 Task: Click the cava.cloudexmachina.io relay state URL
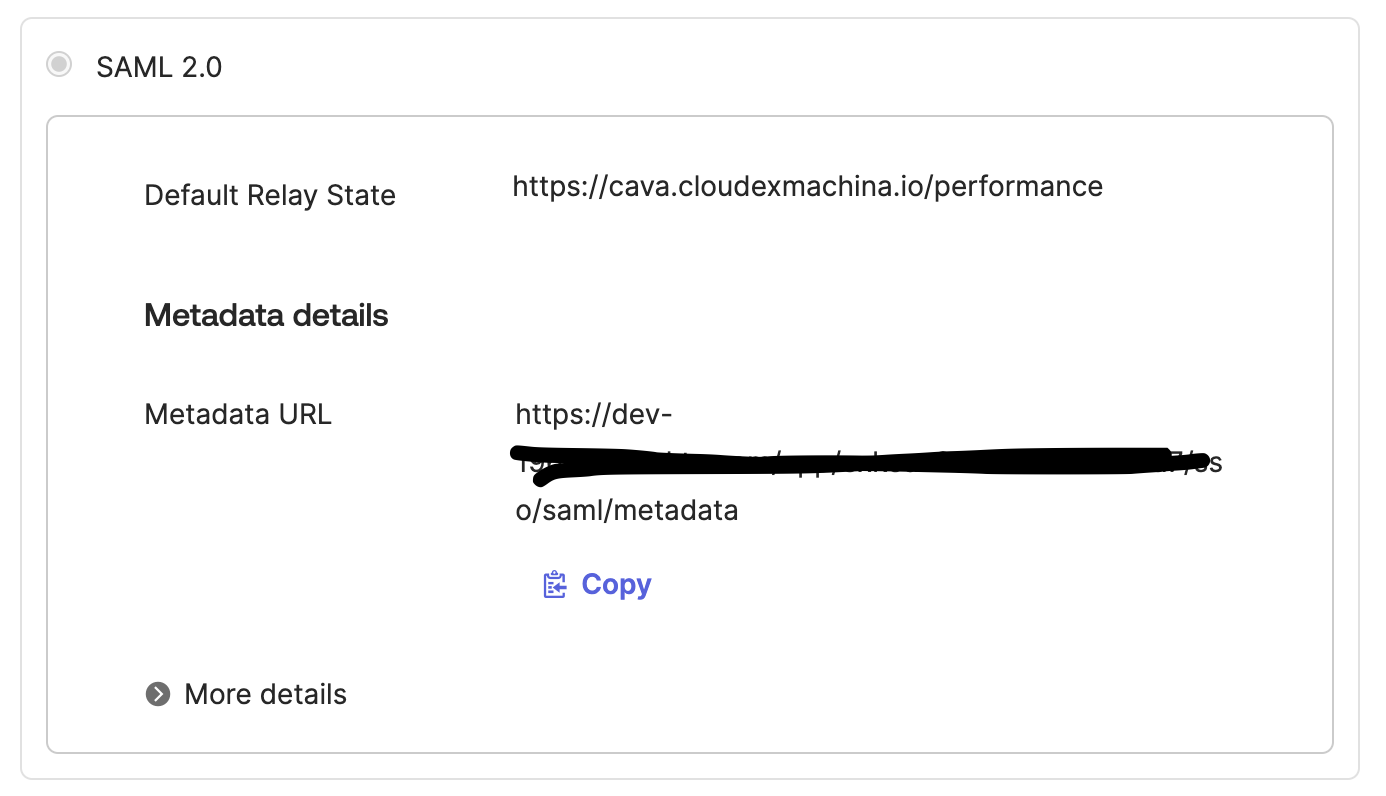[x=807, y=187]
